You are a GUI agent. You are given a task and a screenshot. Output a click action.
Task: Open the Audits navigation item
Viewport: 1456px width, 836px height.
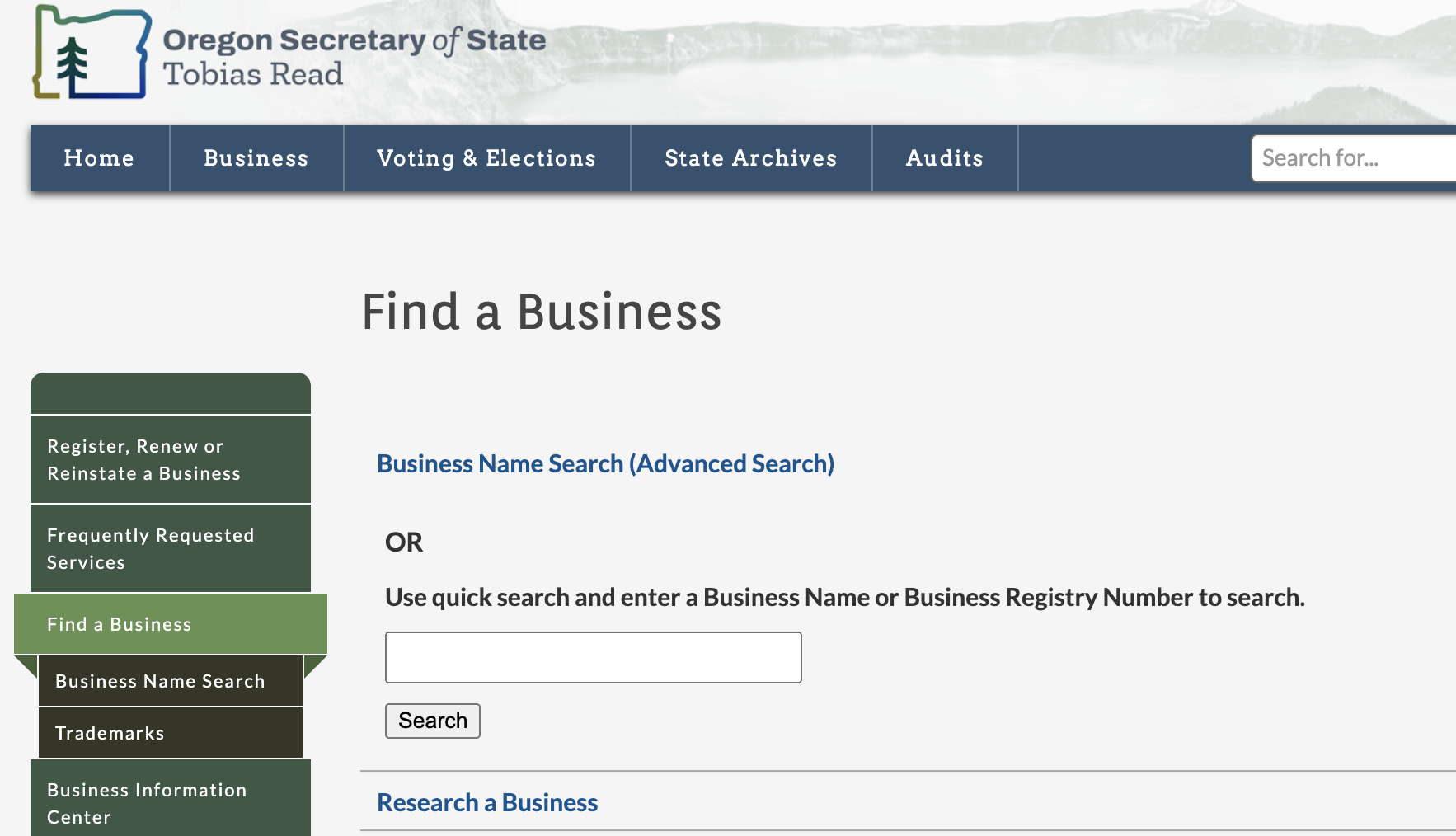tap(944, 158)
